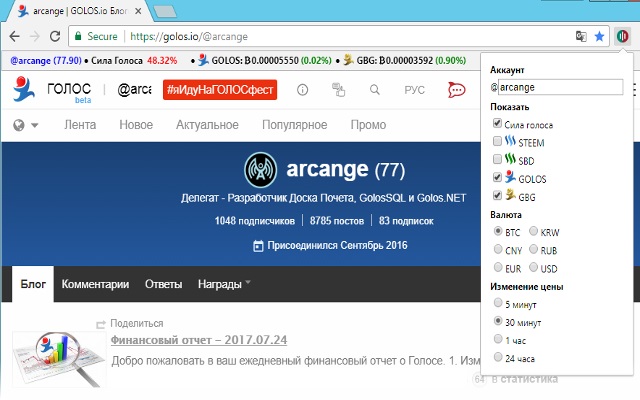The image size is (640, 400).
Task: Click the globe icon in navigation
Action: point(19,125)
